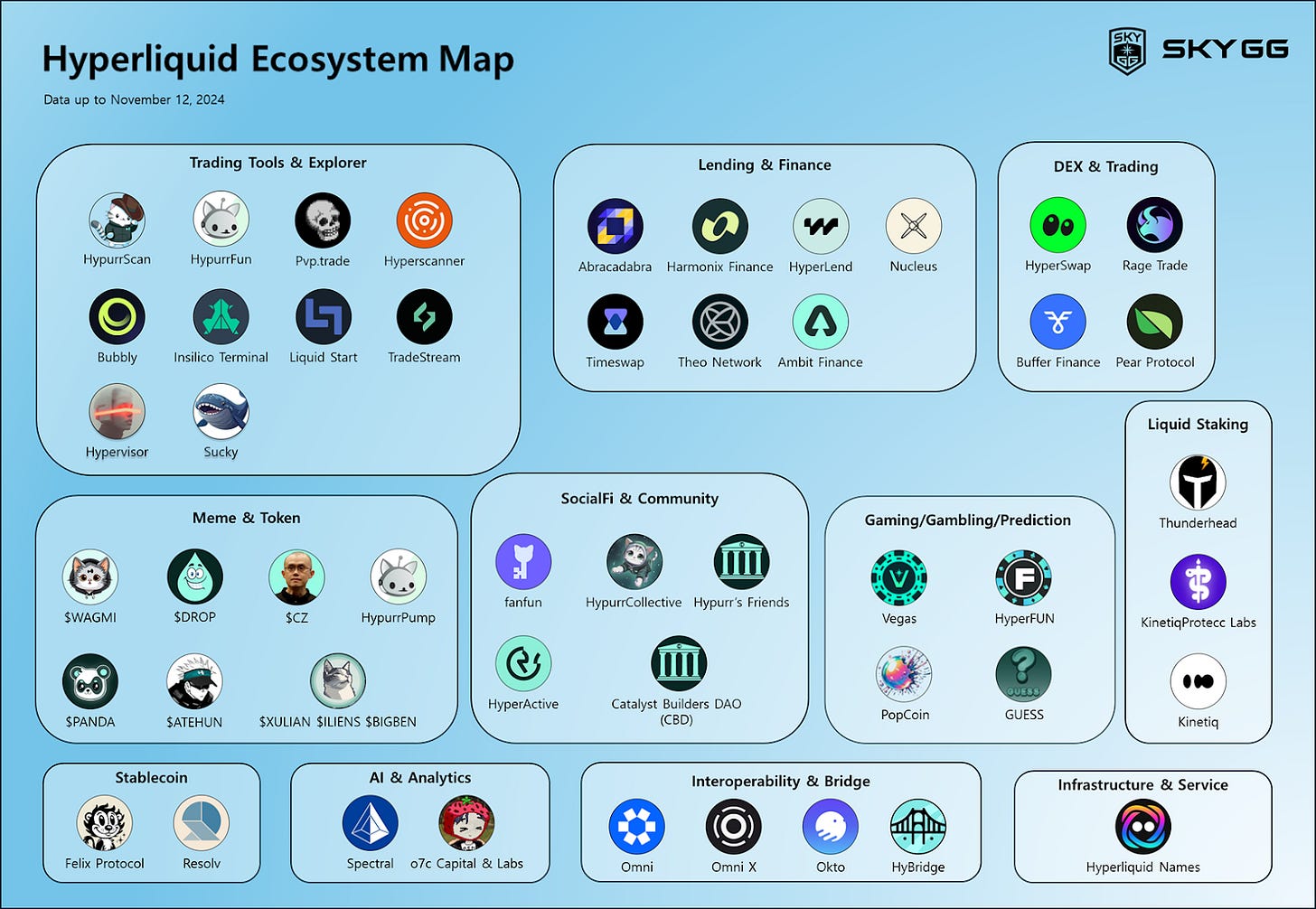
Task: Click the Hyperliquid Names icon
Action: click(1143, 827)
